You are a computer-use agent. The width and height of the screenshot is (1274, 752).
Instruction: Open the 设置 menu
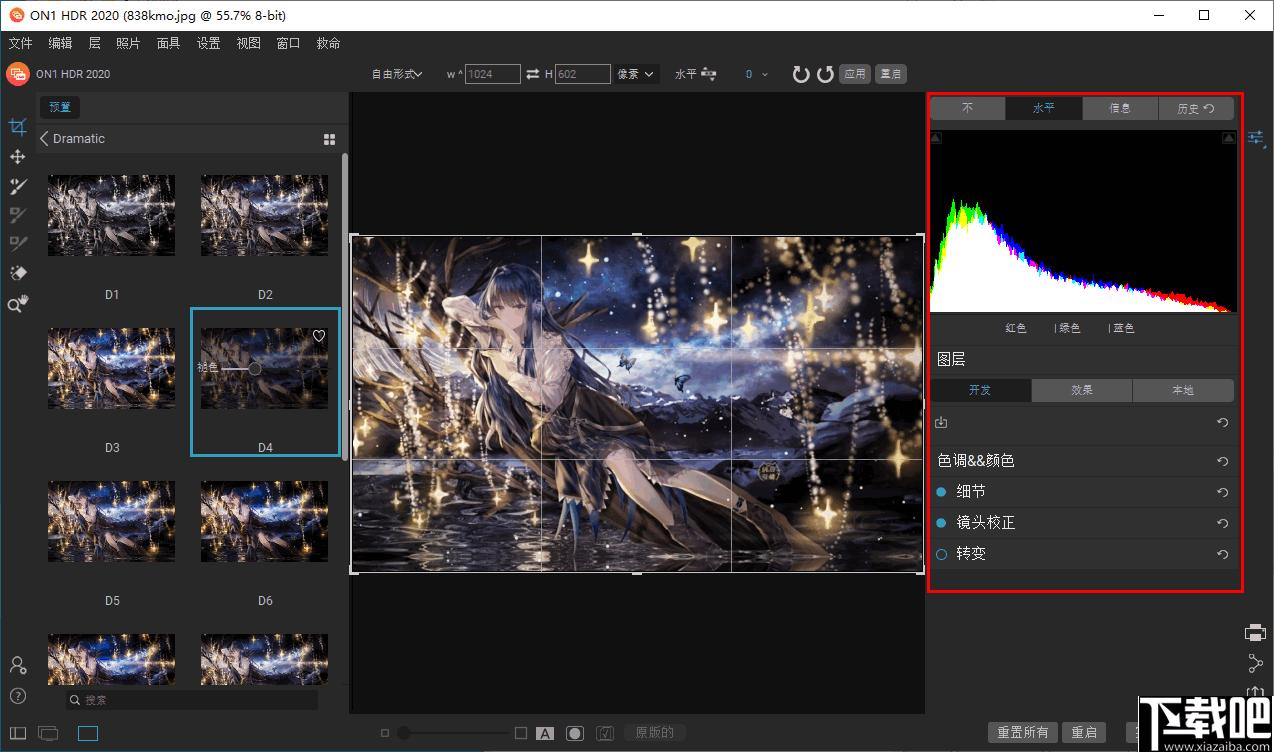click(x=208, y=43)
